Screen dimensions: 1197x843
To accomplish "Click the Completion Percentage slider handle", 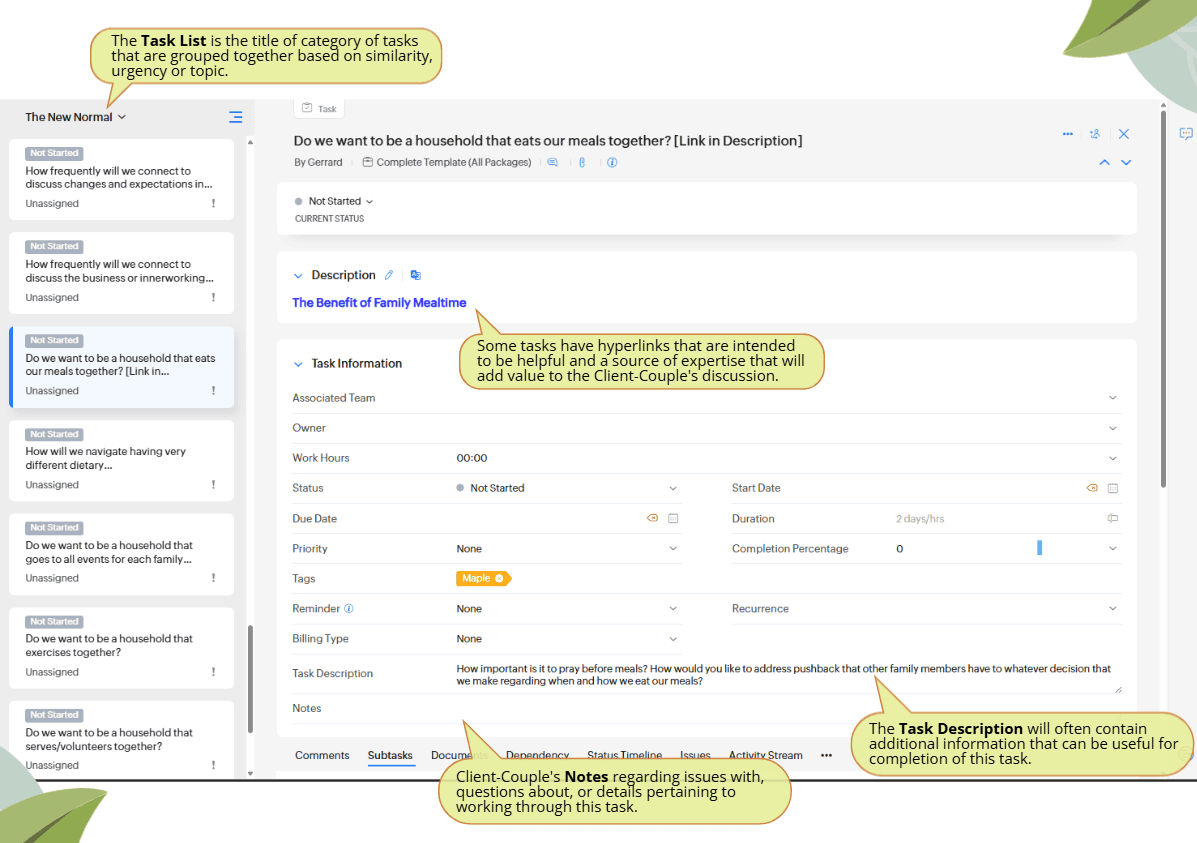I will tap(1039, 548).
